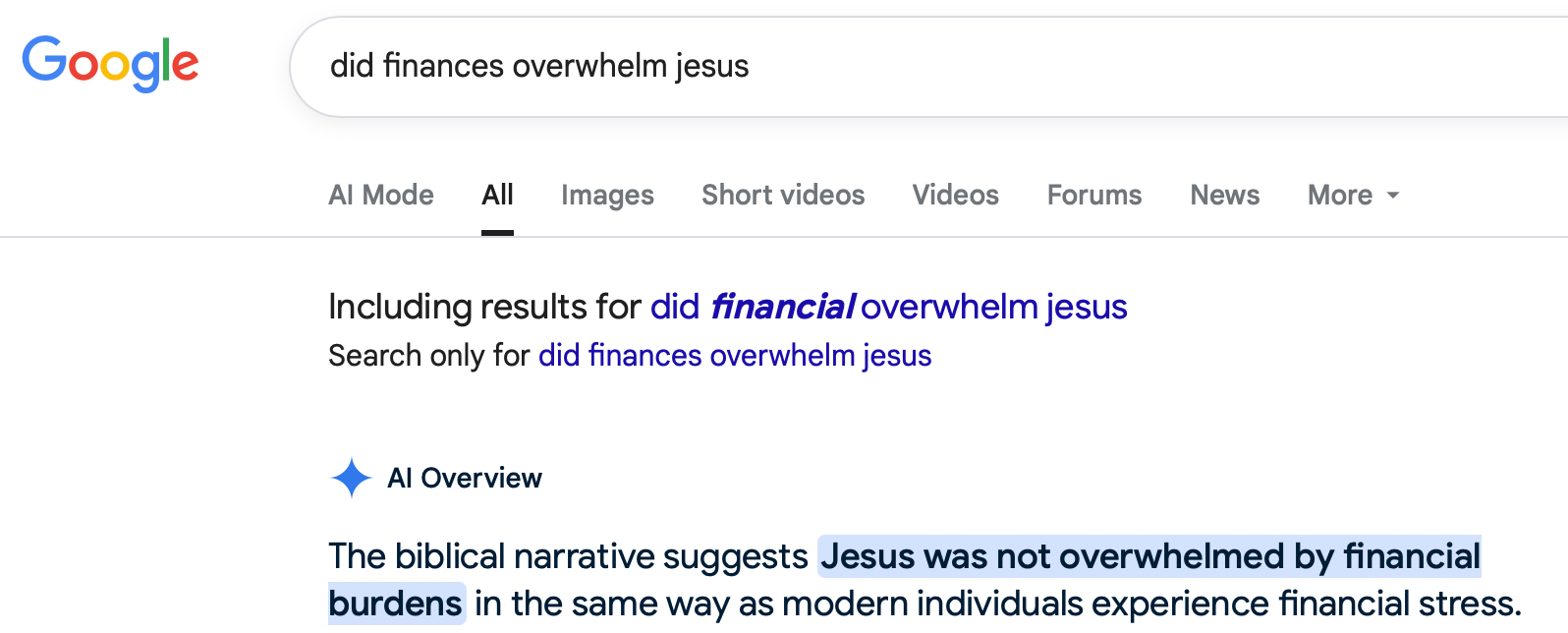Viewport: 1568px width, 633px height.
Task: Click the "Search only for" label text
Action: (x=428, y=356)
